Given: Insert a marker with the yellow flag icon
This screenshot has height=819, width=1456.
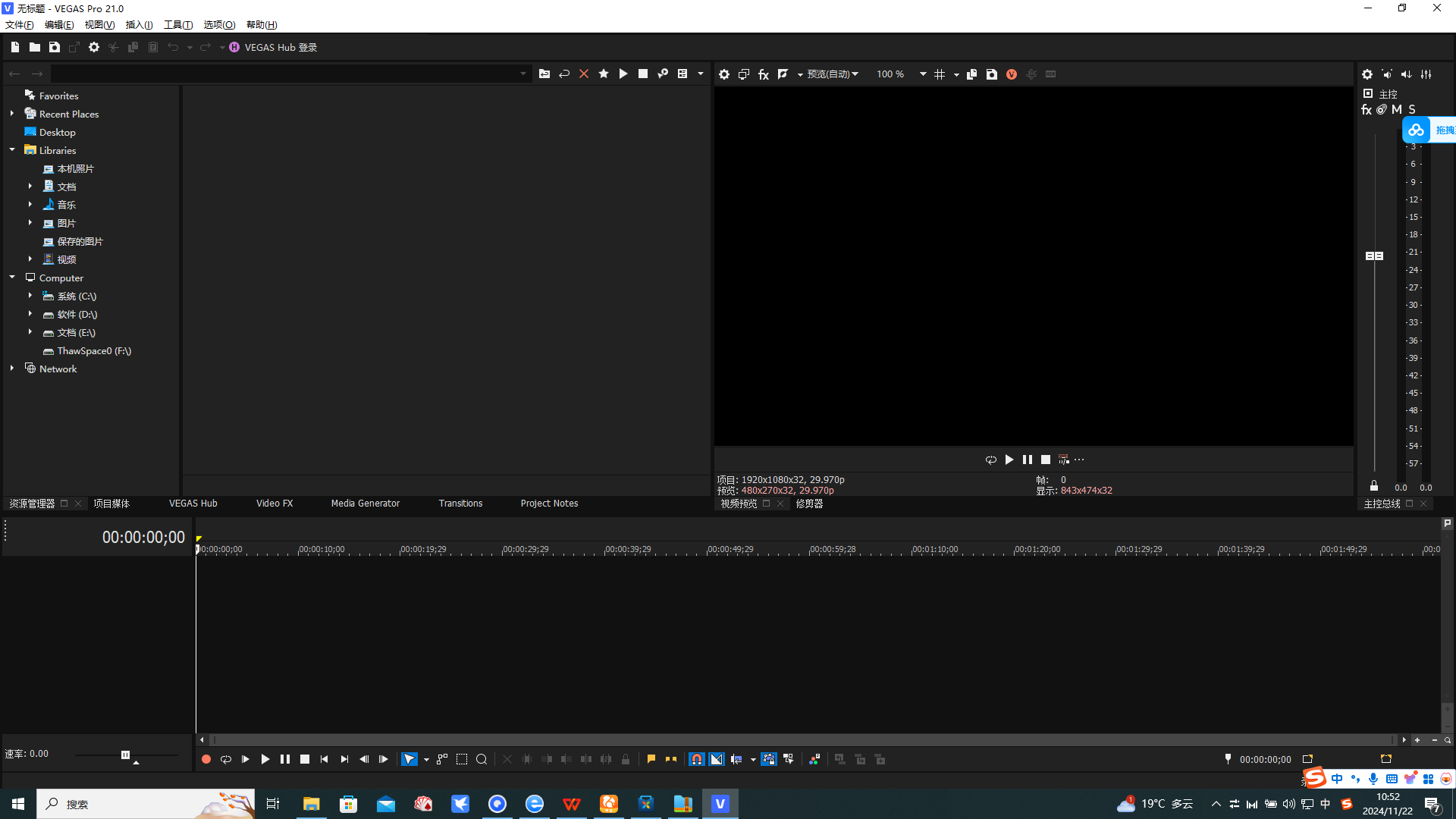Looking at the screenshot, I should click(651, 759).
